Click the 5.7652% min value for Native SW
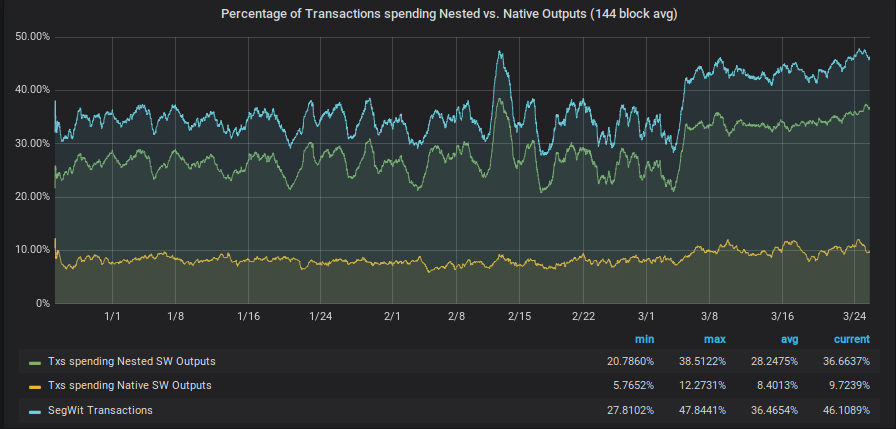Image resolution: width=896 pixels, height=429 pixels. click(634, 386)
